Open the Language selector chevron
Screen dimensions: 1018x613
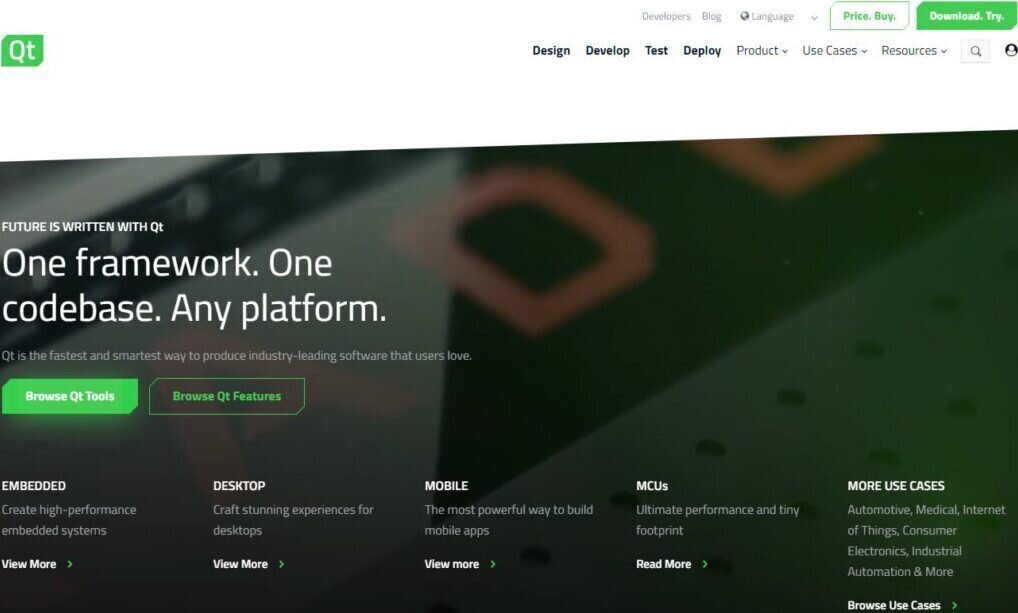coord(814,17)
